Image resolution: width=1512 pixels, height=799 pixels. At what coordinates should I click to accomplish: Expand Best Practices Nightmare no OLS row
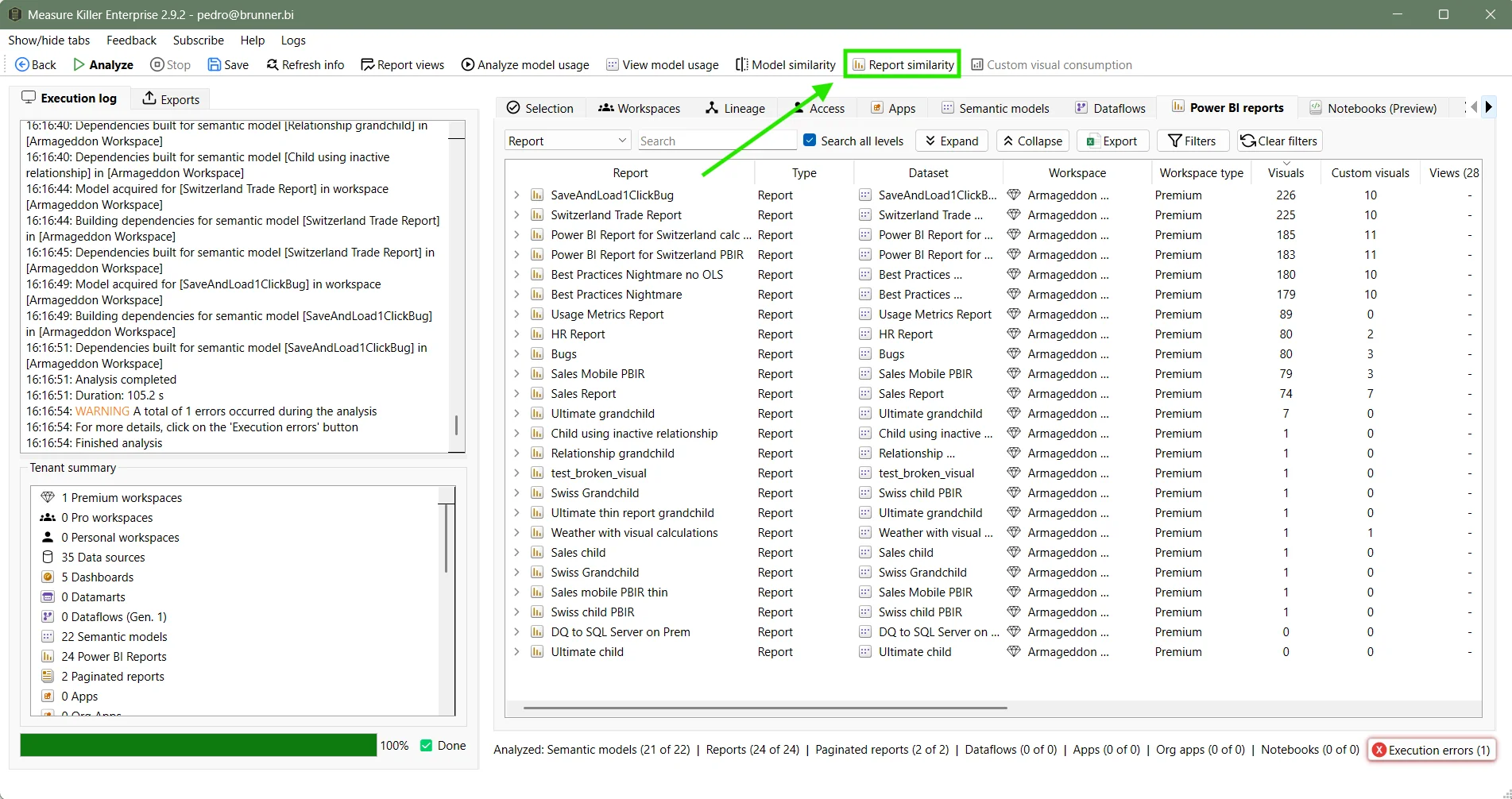tap(516, 275)
